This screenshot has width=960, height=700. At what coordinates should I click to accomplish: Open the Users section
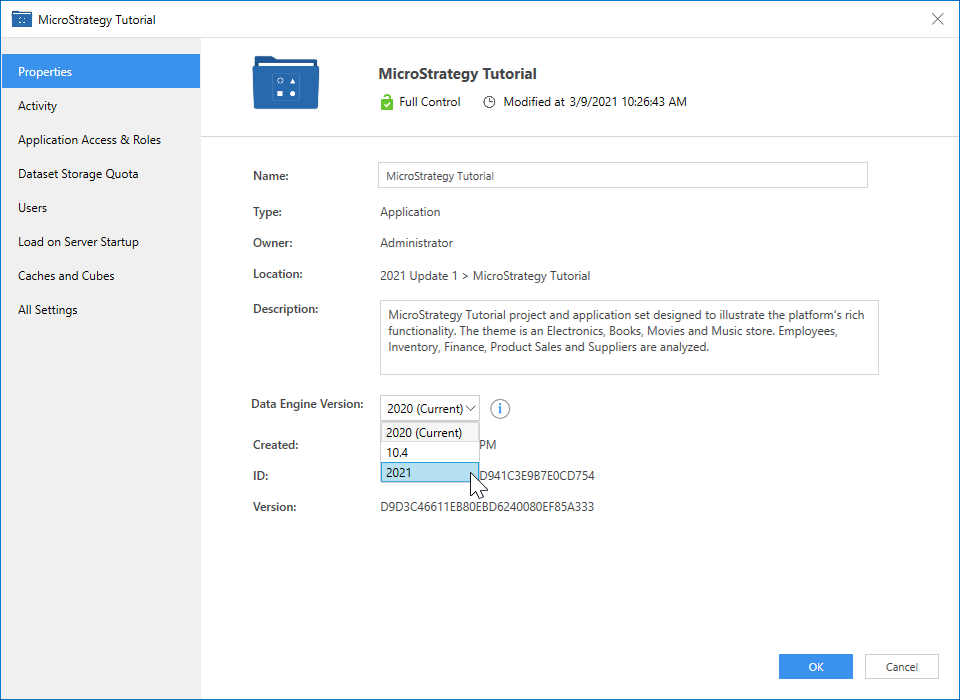point(32,207)
